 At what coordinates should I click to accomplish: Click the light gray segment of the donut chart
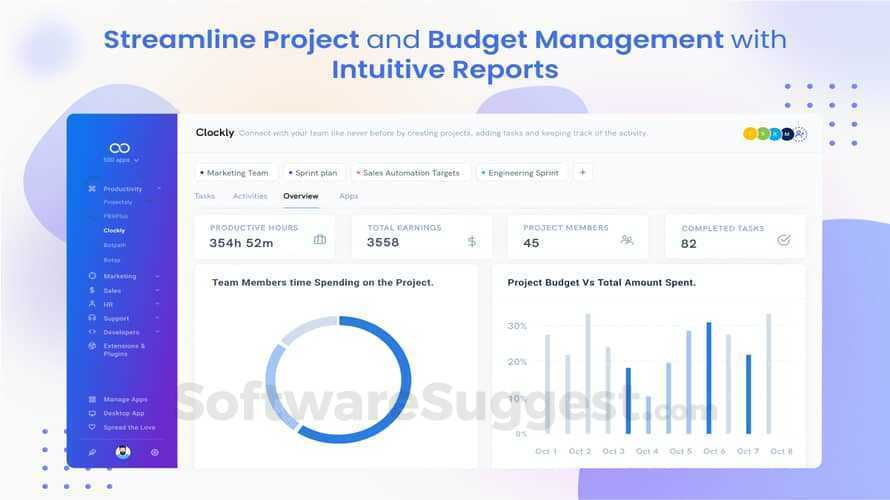click(x=307, y=329)
